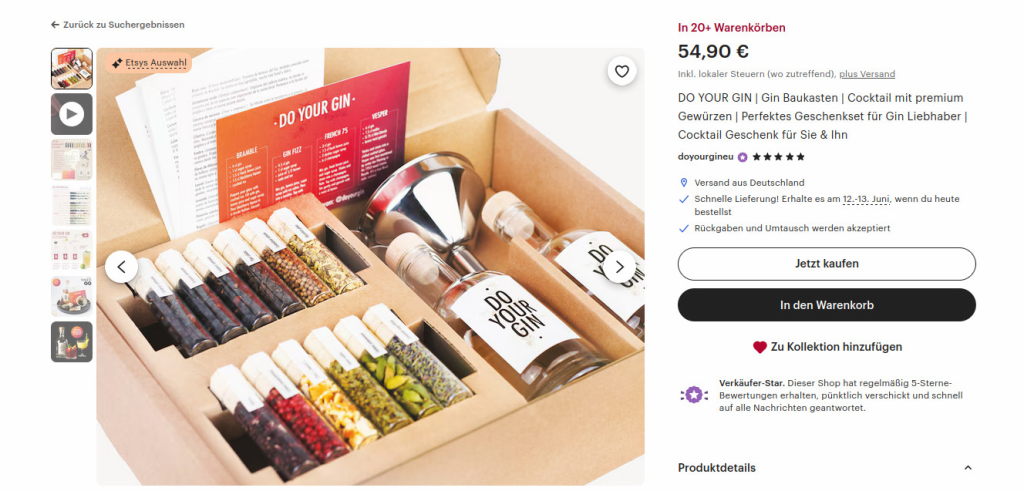Show delivery date details 12.-13. Juni
Image resolution: width=1024 pixels, height=491 pixels.
866,199
